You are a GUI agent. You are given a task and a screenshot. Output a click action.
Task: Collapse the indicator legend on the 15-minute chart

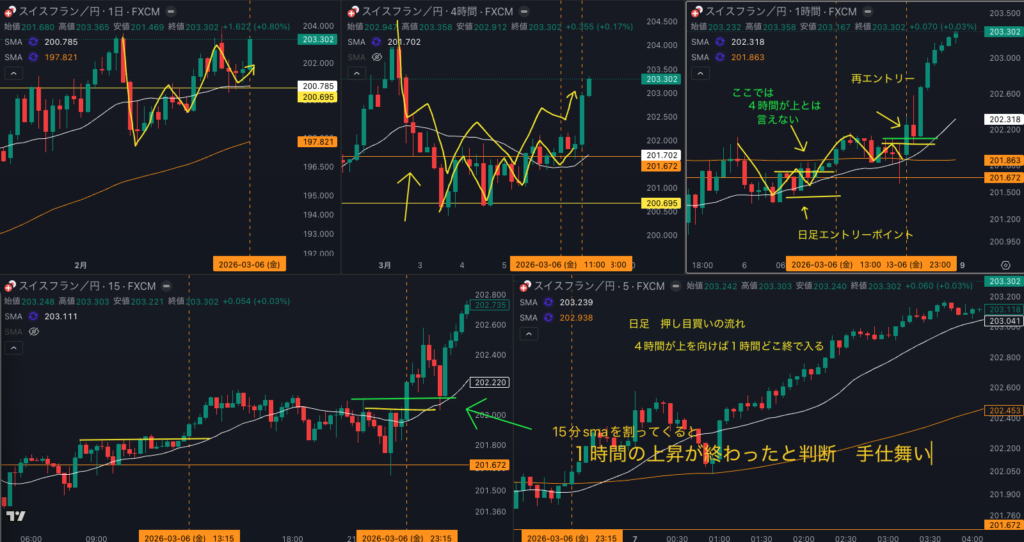15,349
